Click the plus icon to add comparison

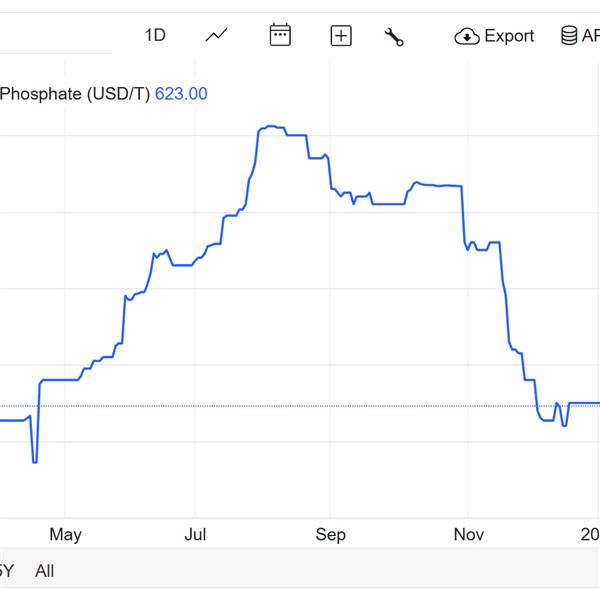(x=341, y=36)
